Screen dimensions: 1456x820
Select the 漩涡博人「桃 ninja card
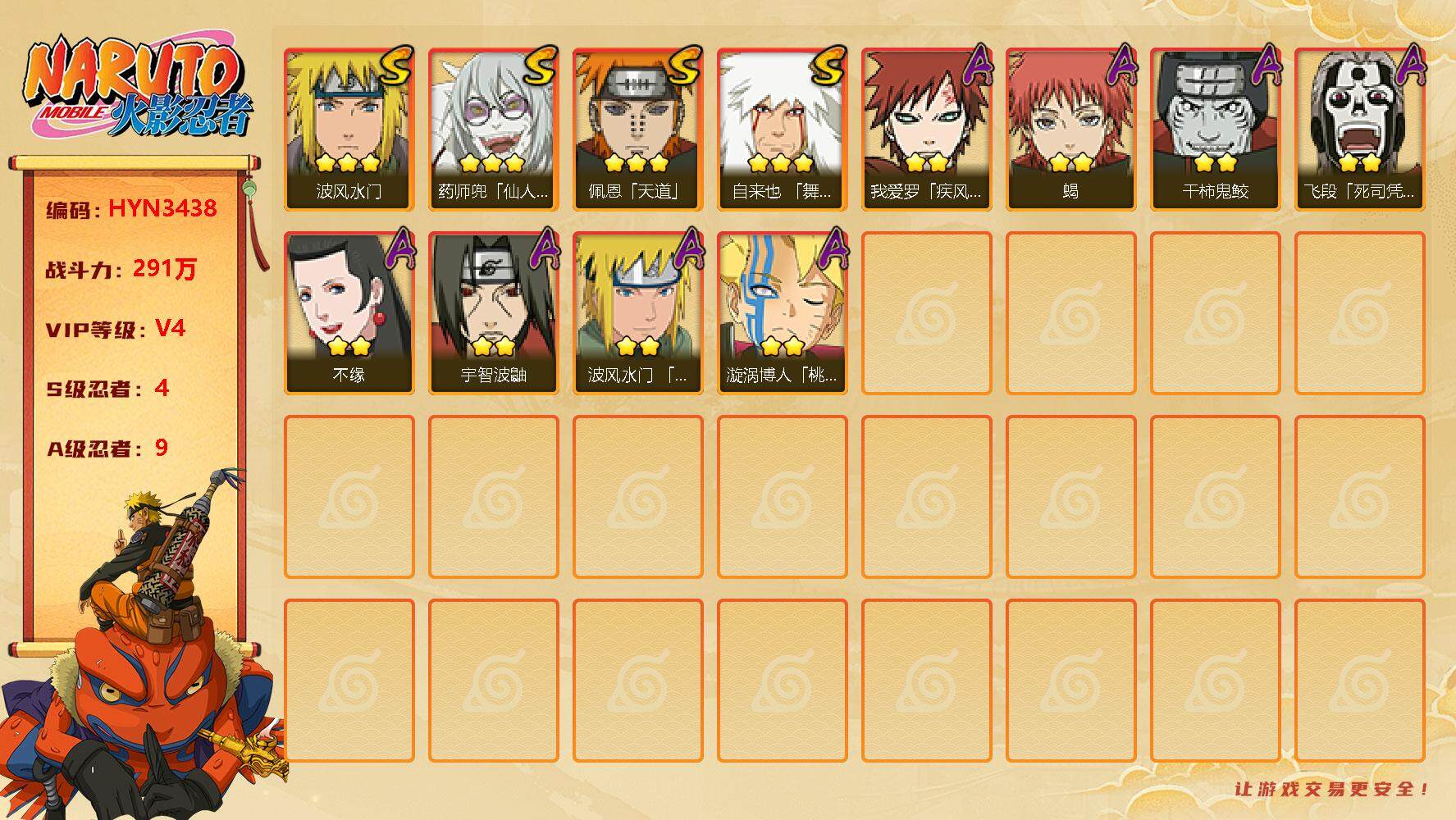pos(782,313)
